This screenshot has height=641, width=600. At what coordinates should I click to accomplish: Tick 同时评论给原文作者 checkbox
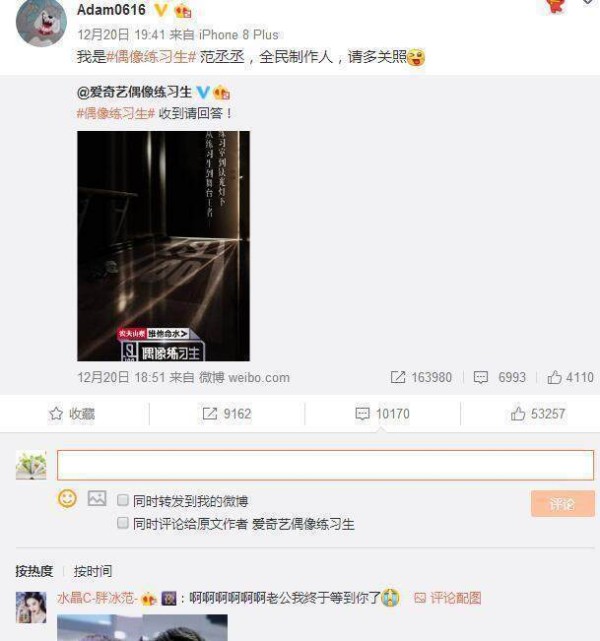click(123, 523)
